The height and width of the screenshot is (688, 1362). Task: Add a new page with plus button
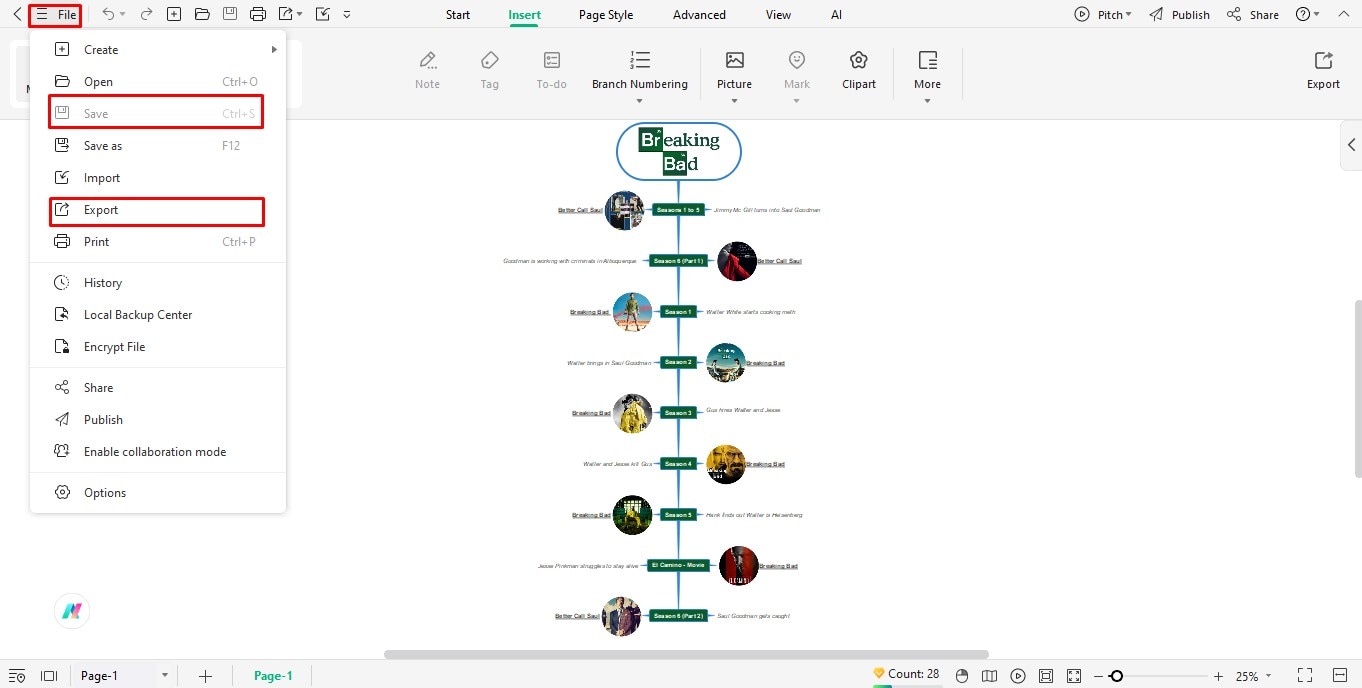205,676
